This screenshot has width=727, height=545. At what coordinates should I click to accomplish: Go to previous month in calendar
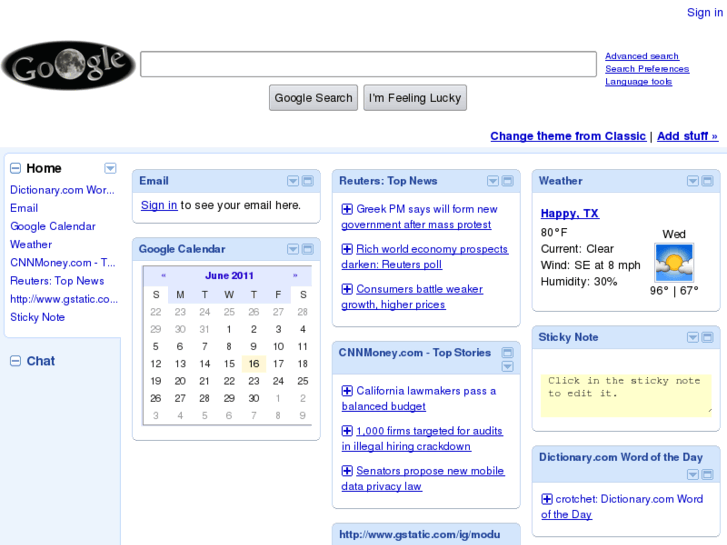(163, 276)
